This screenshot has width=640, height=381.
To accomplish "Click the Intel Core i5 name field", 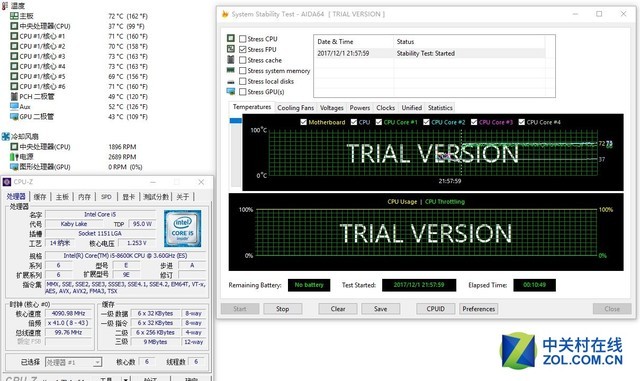I will [x=100, y=214].
